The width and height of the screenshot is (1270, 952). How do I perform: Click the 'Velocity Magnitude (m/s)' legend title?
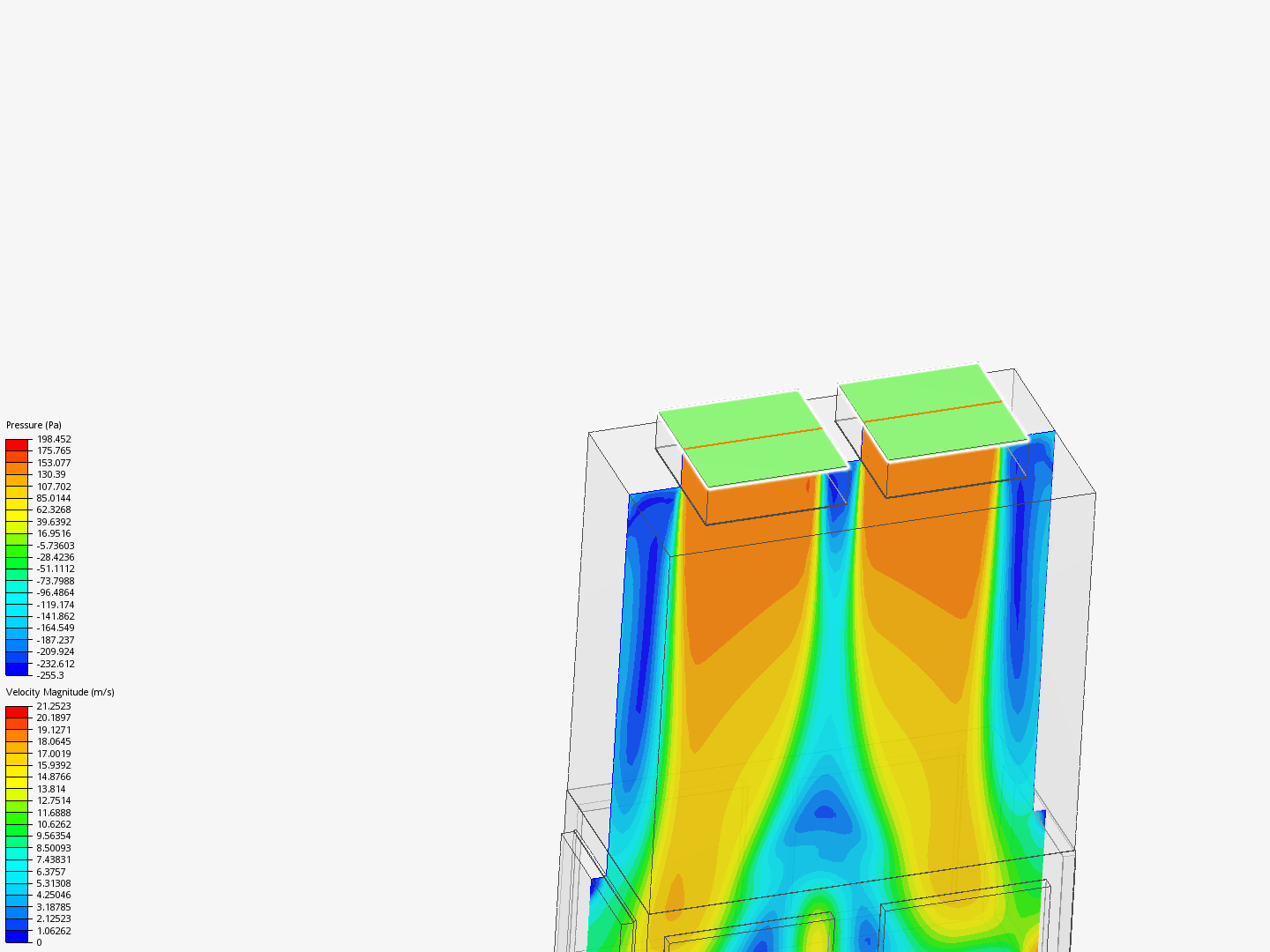pyautogui.click(x=60, y=692)
